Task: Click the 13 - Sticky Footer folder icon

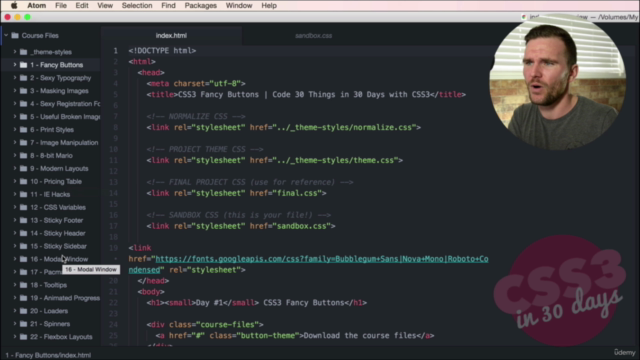Action: pos(23,220)
